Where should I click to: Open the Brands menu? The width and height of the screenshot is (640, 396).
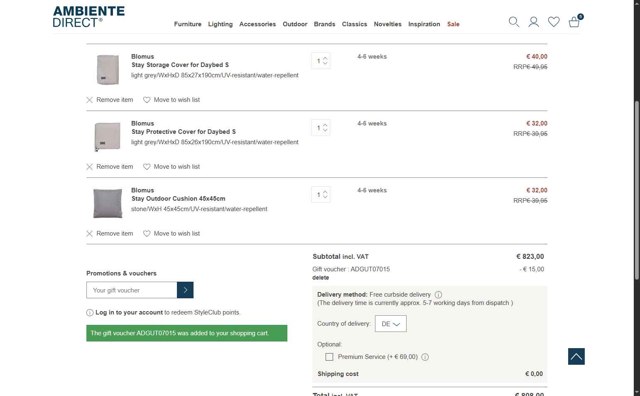(324, 24)
